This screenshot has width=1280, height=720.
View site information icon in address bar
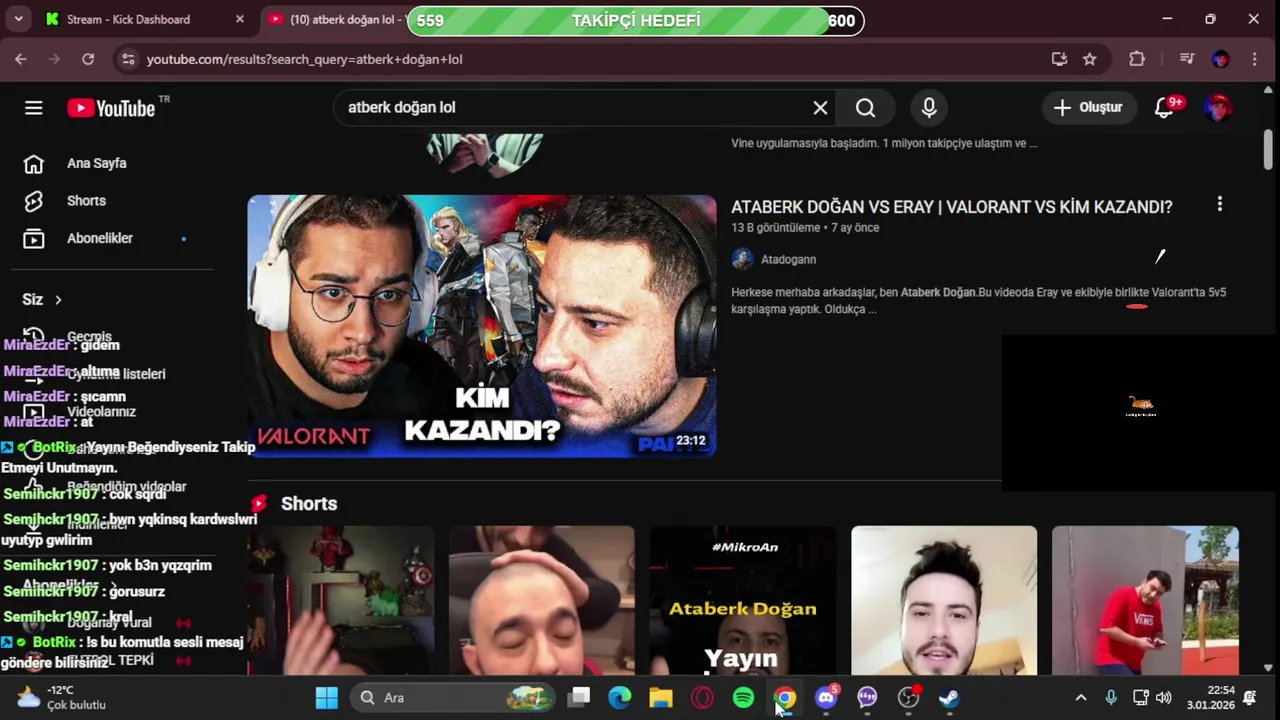point(127,59)
